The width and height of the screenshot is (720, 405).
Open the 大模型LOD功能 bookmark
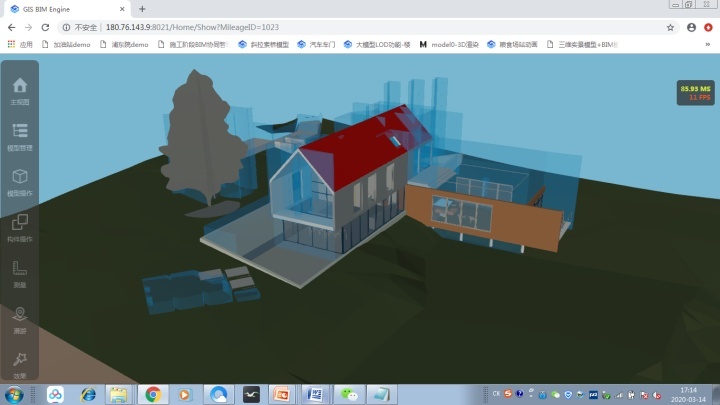377,45
